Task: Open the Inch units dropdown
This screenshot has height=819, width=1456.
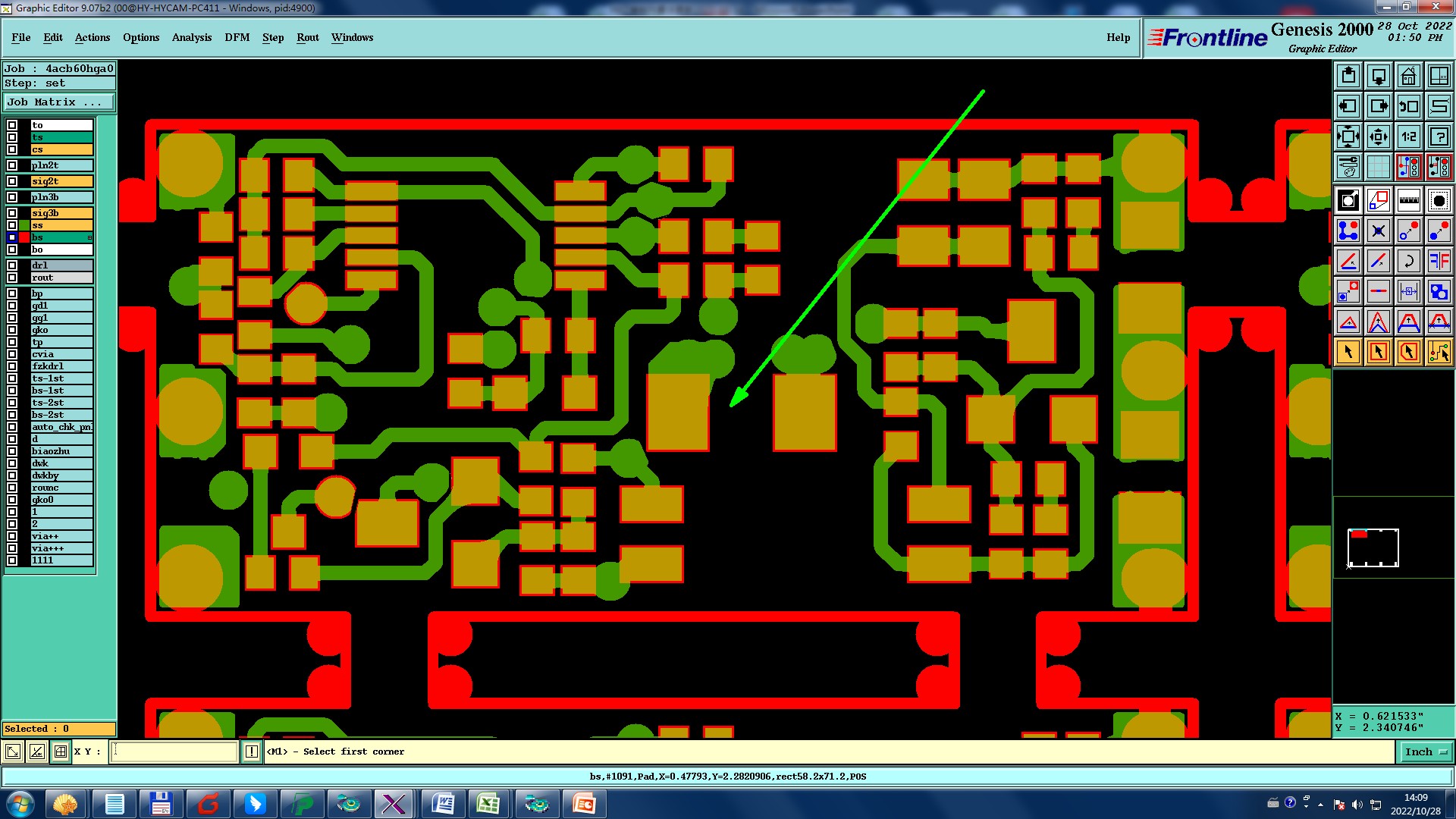Action: [1425, 752]
